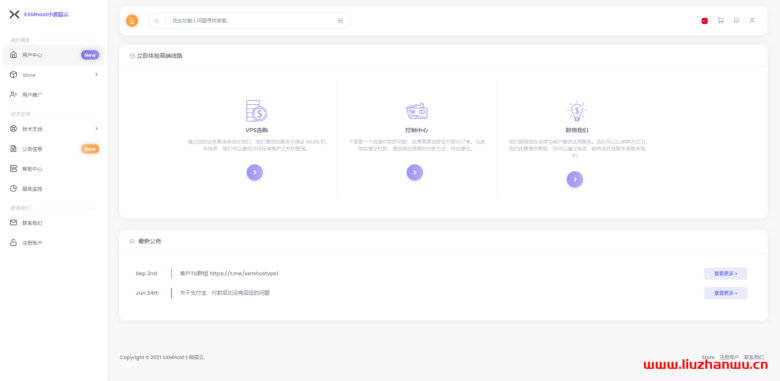Open the user account icon

point(752,20)
